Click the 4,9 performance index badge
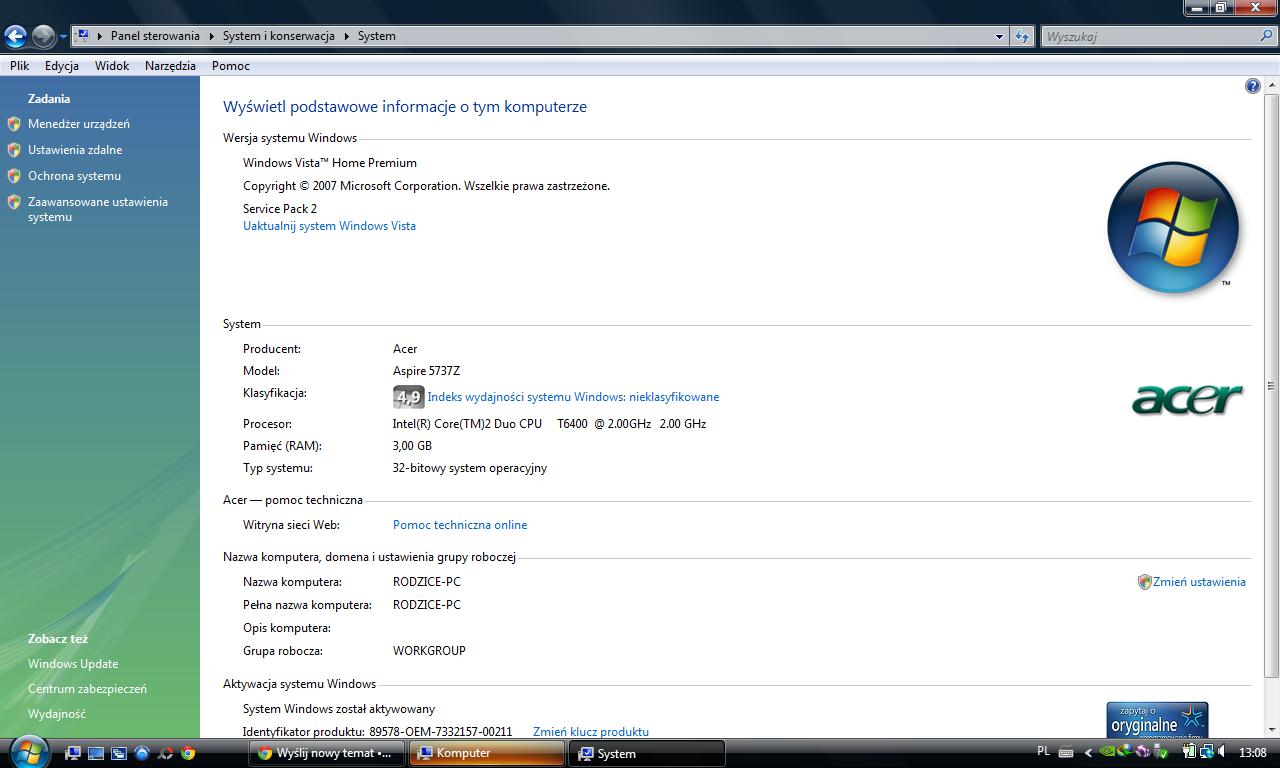This screenshot has width=1280, height=768. [x=408, y=397]
